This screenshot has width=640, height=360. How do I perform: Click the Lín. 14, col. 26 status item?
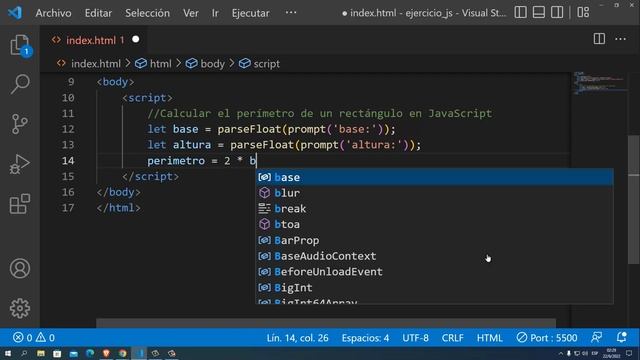(x=298, y=338)
